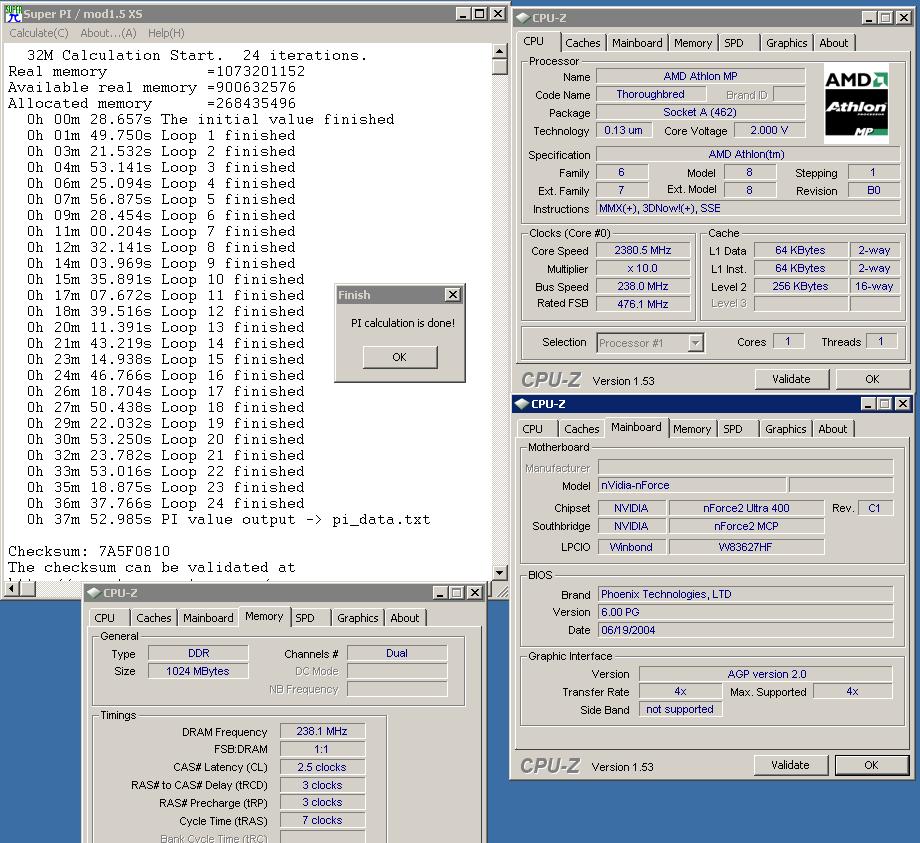
Task: Switch to Caches tab in top CPU-Z window
Action: click(x=583, y=43)
